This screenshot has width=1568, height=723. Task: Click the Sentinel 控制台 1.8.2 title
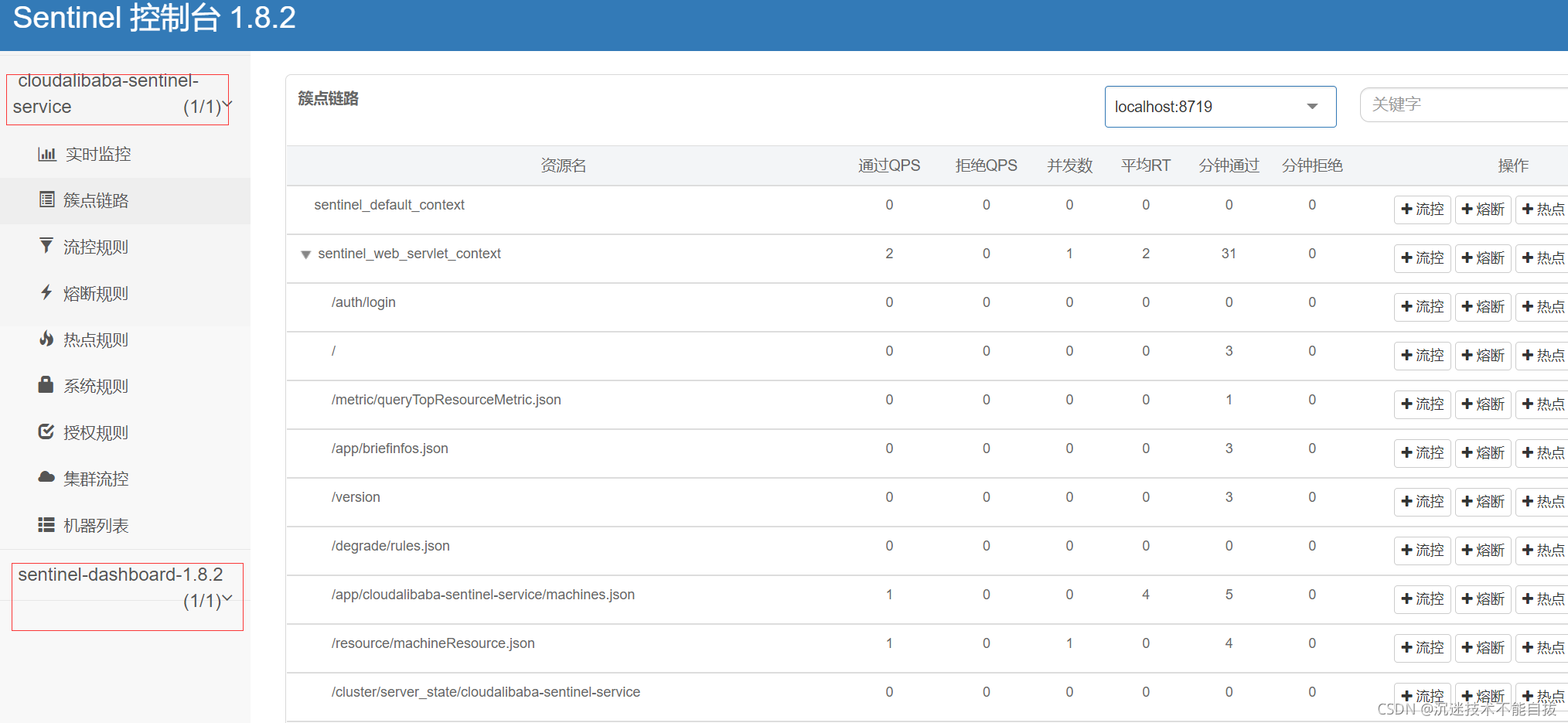(x=155, y=18)
